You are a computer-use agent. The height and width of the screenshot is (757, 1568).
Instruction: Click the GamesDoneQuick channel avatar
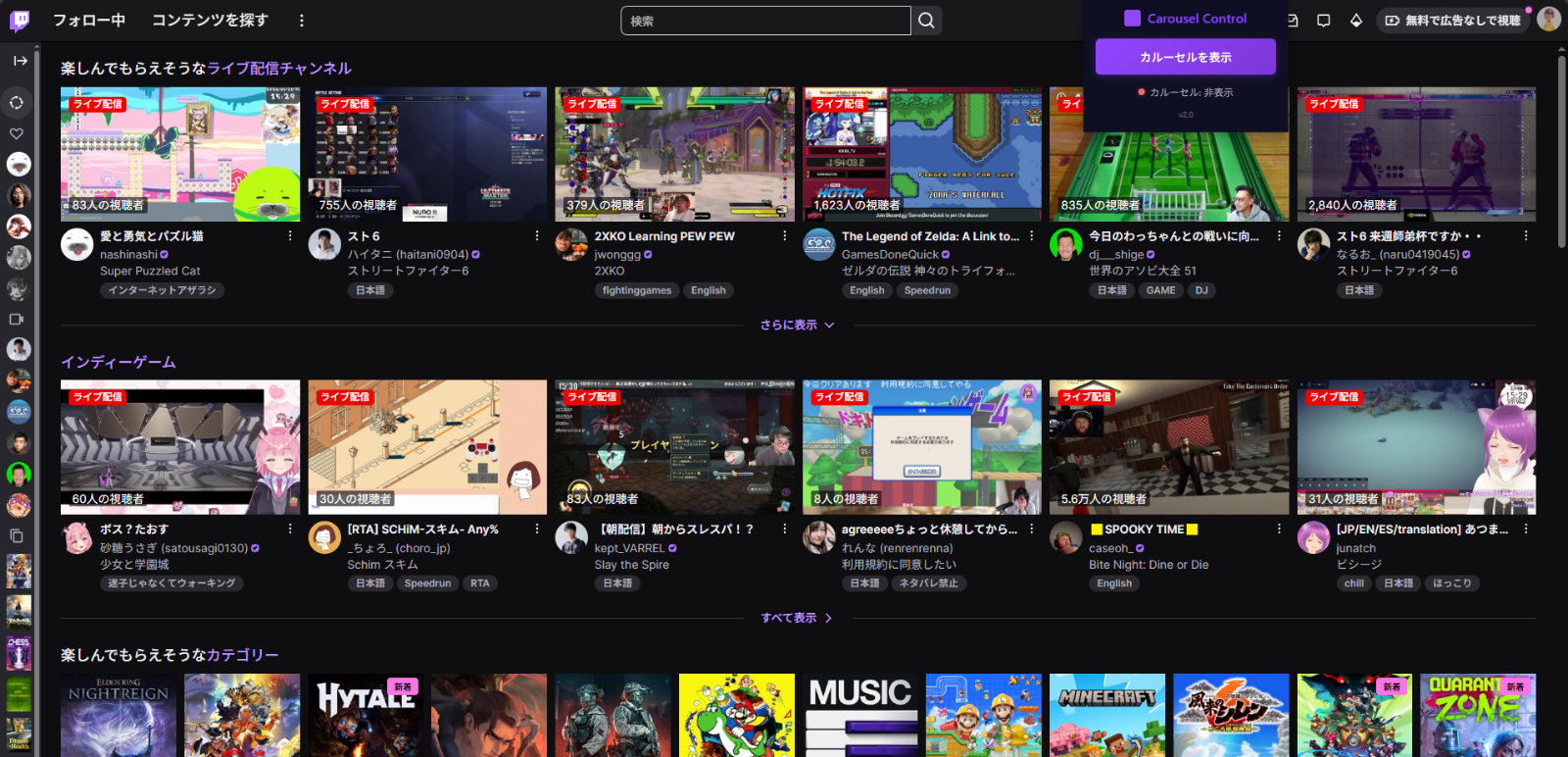(818, 244)
